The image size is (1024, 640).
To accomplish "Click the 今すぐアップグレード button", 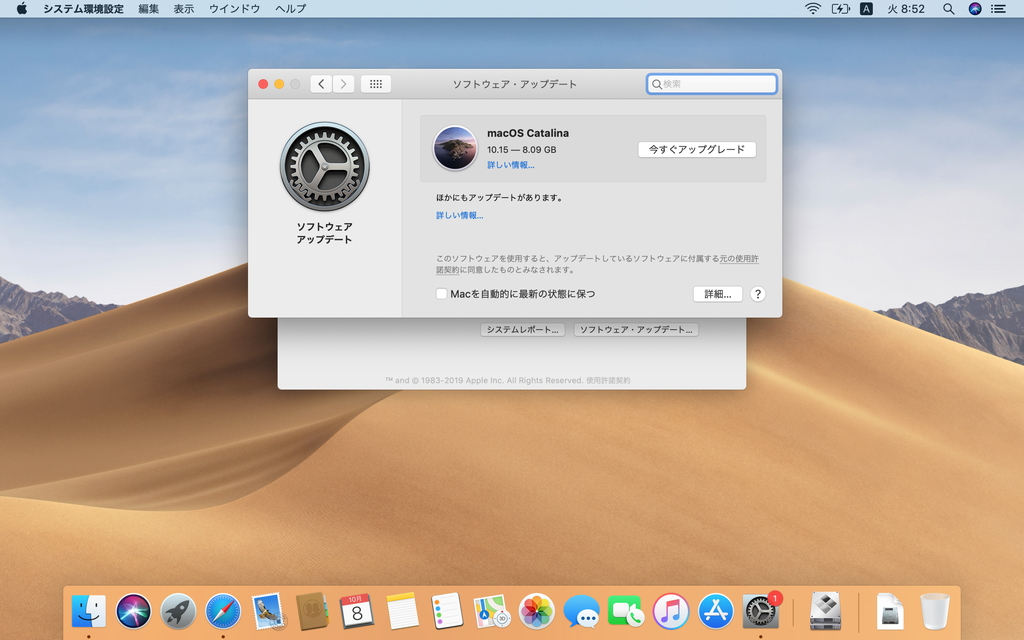I will 697,148.
